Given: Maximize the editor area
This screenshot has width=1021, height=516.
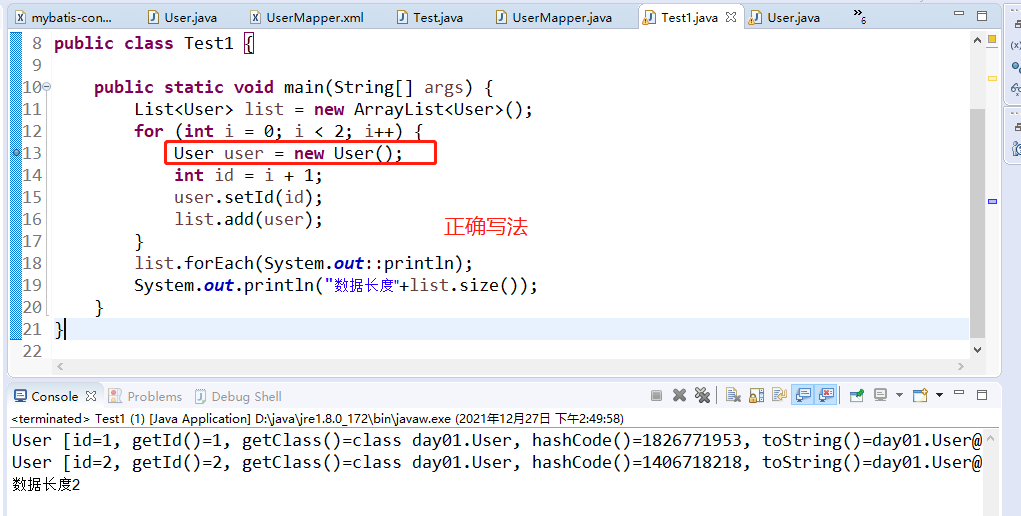Looking at the screenshot, I should [982, 15].
